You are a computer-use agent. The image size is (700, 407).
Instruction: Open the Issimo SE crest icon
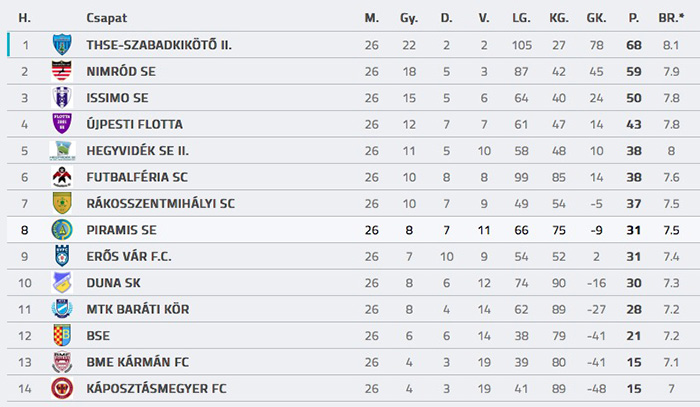coord(62,97)
